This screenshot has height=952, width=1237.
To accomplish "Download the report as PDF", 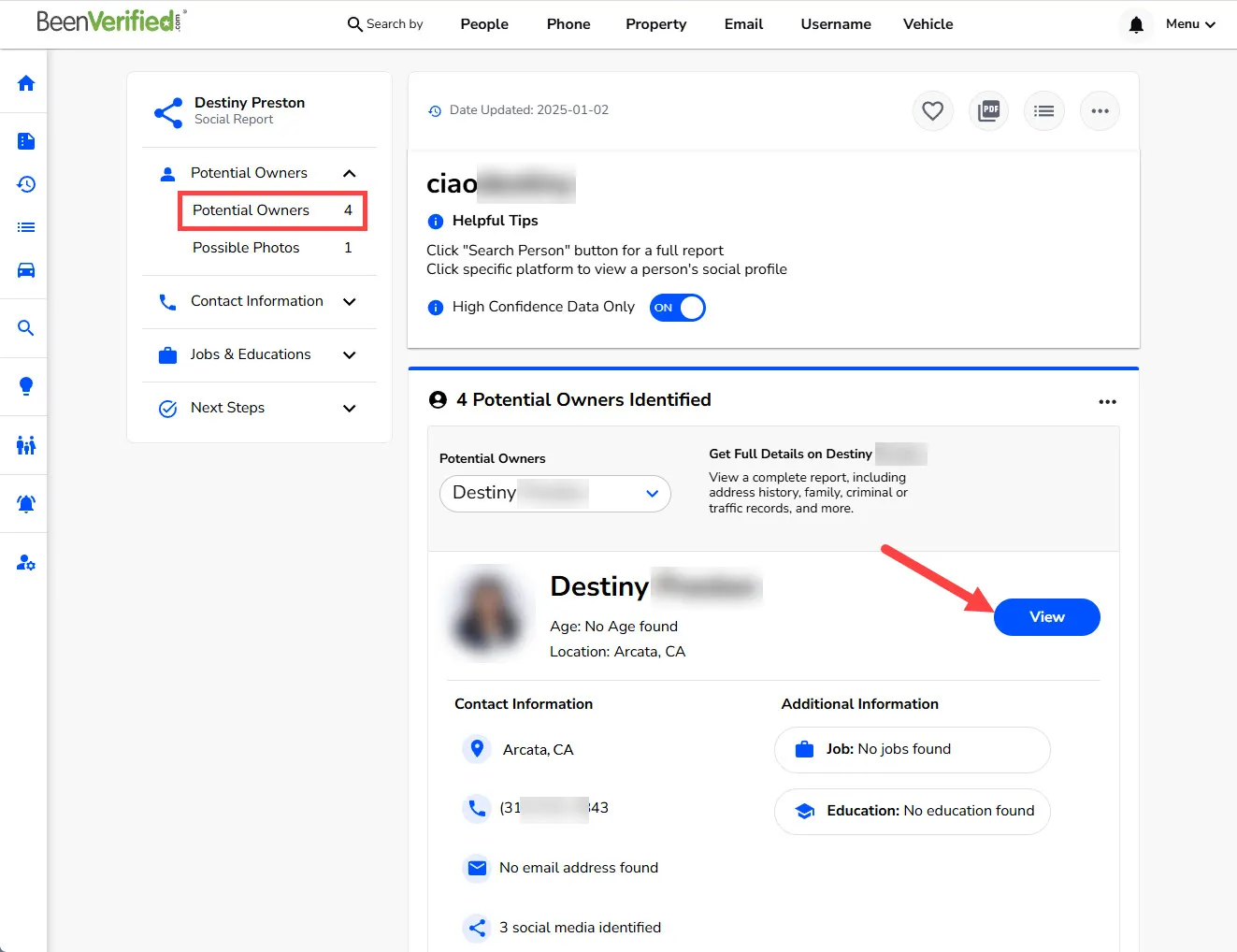I will [x=988, y=110].
